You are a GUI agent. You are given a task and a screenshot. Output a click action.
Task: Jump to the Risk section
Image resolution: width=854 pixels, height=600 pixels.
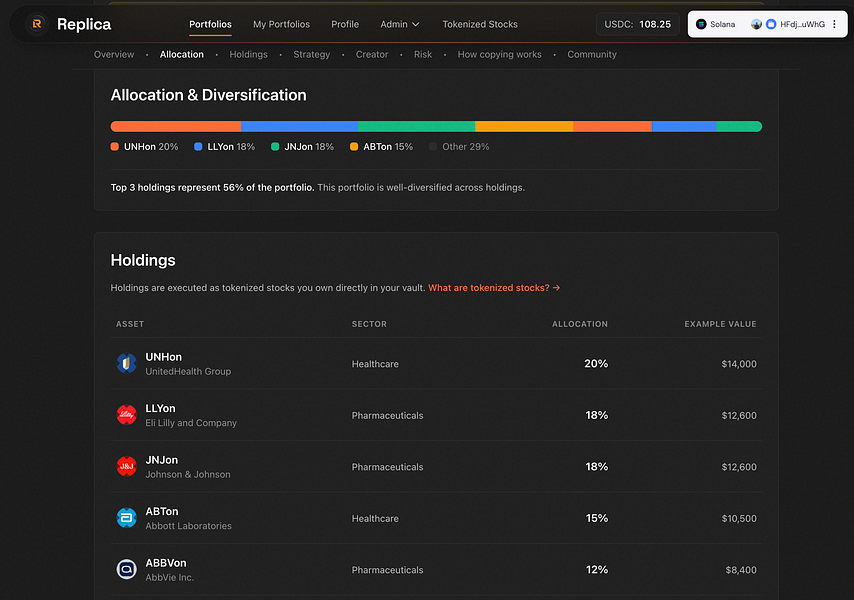(423, 54)
